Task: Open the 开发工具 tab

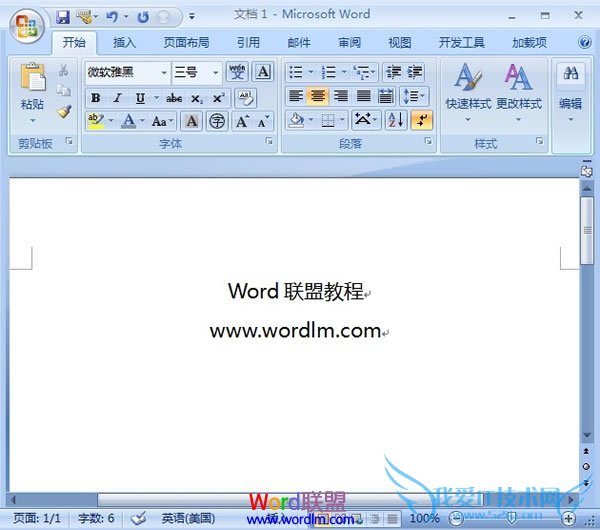Action: [x=461, y=42]
